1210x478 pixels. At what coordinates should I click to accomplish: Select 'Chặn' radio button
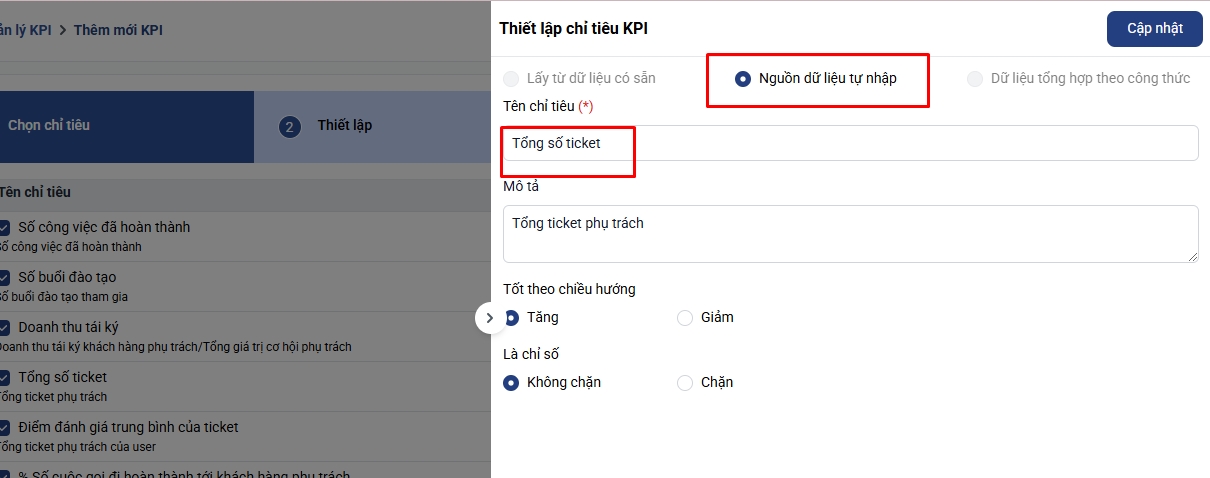click(685, 383)
